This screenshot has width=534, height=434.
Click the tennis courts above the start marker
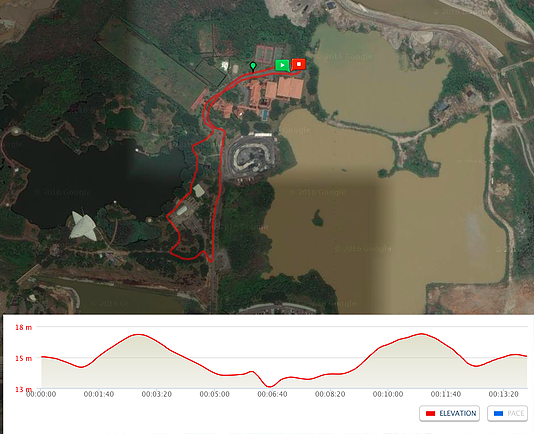(x=269, y=53)
